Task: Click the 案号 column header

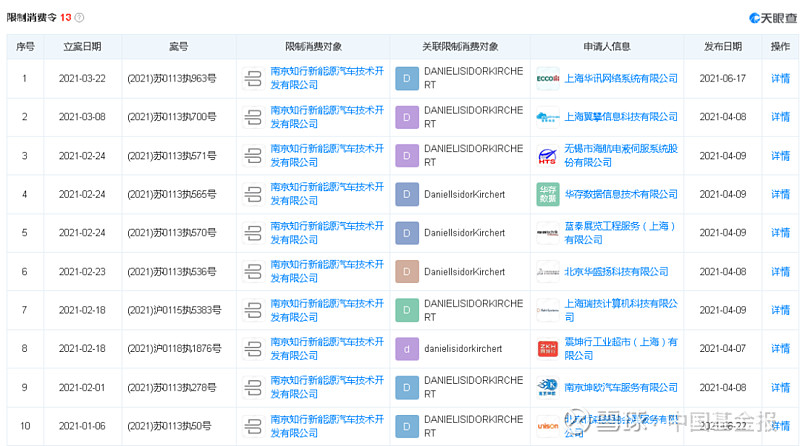Action: [179, 46]
